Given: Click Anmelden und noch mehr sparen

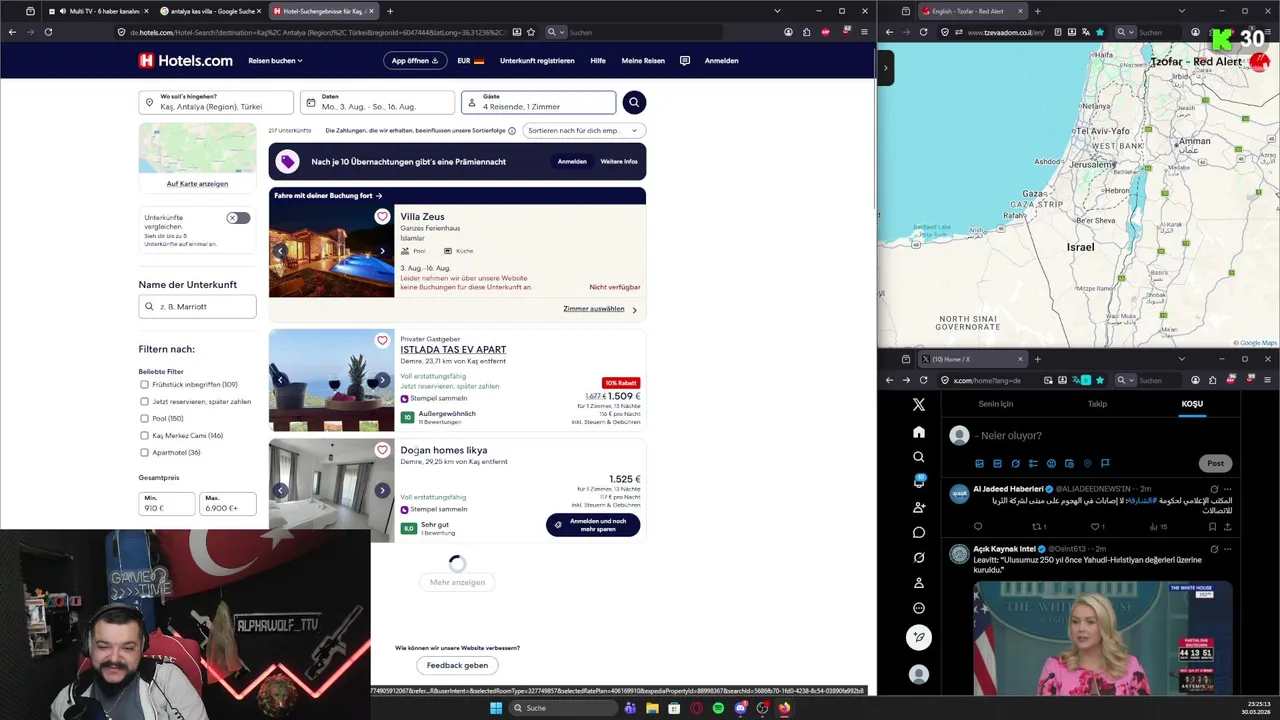Looking at the screenshot, I should coord(593,525).
